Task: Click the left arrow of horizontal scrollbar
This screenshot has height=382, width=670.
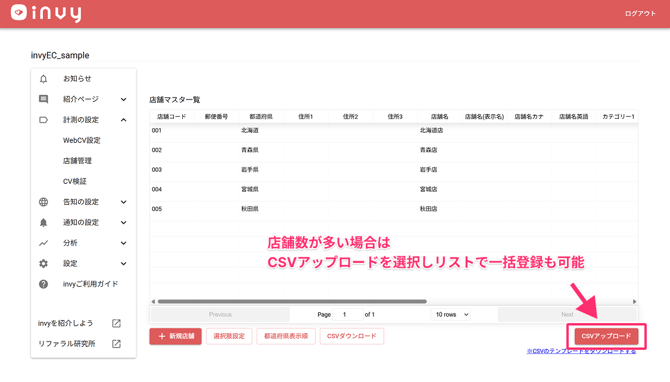Action: click(153, 302)
